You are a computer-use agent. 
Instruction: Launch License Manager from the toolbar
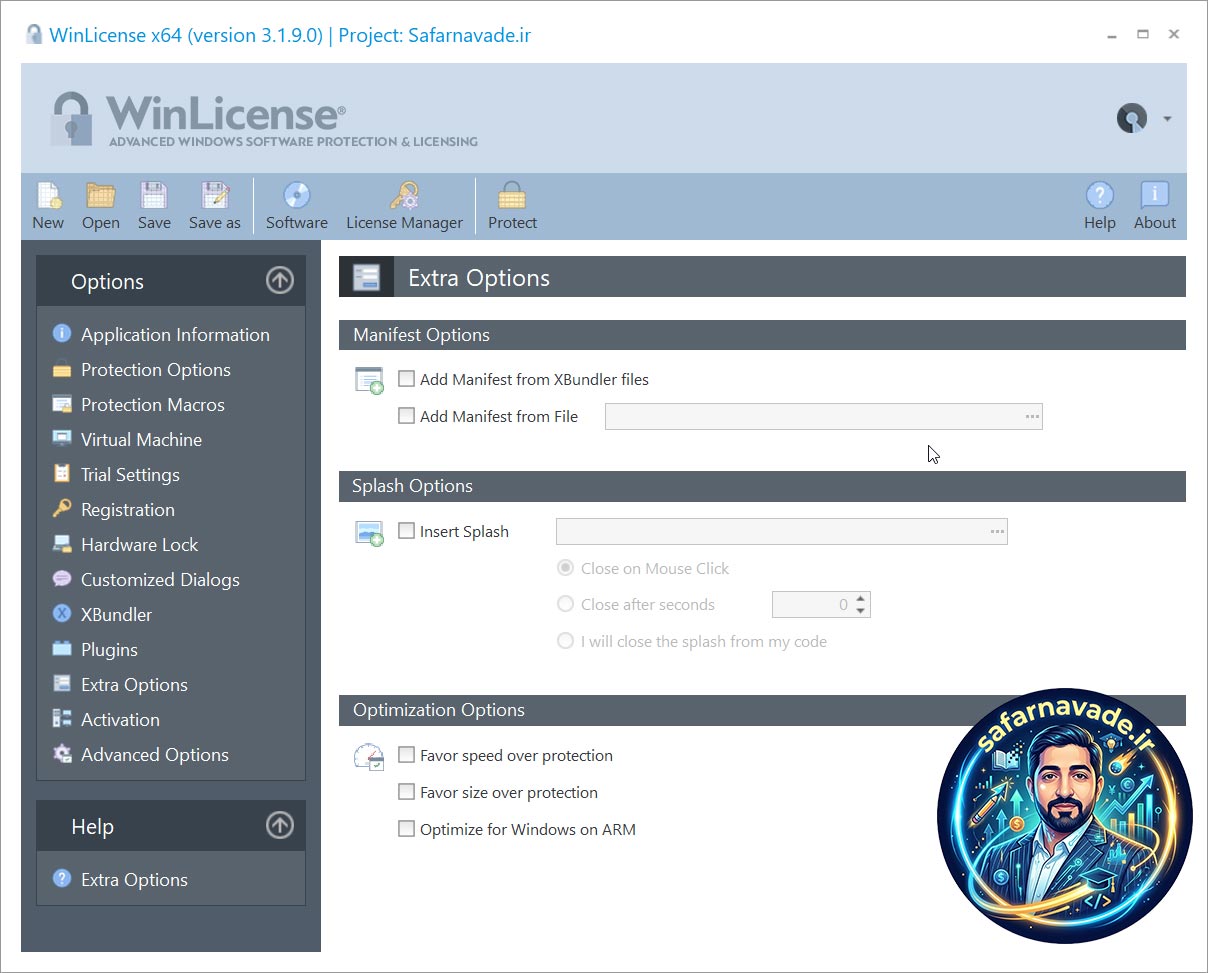click(405, 195)
